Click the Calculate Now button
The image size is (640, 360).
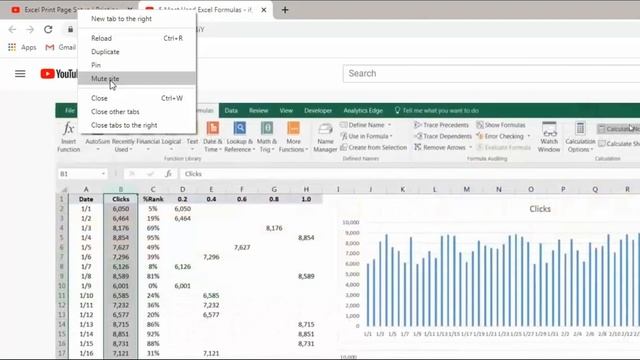(618, 129)
